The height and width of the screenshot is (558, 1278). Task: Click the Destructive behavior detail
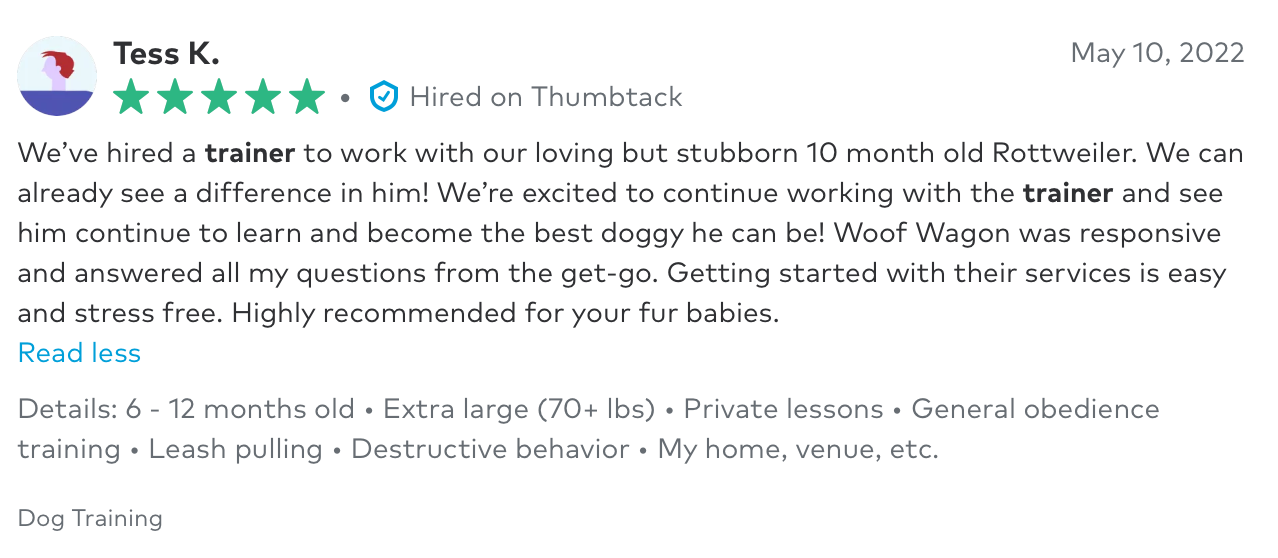click(490, 449)
